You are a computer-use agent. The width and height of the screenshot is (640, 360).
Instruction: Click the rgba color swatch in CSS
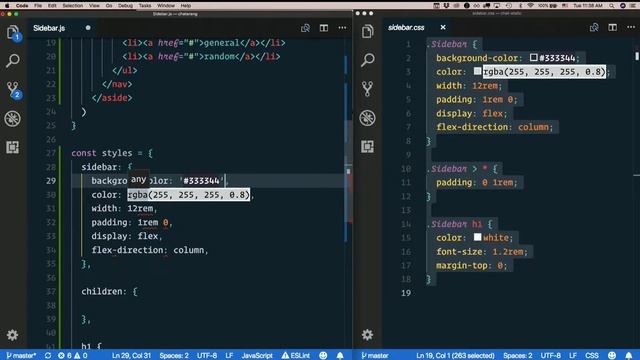pyautogui.click(x=477, y=71)
